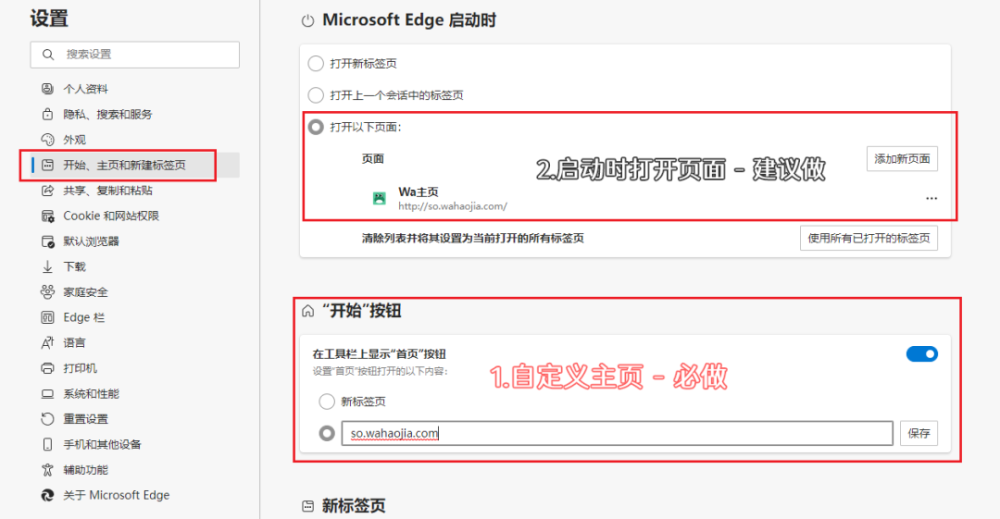Click 使用所有已打开的标签页 button
The image size is (1000, 519).
click(x=869, y=238)
